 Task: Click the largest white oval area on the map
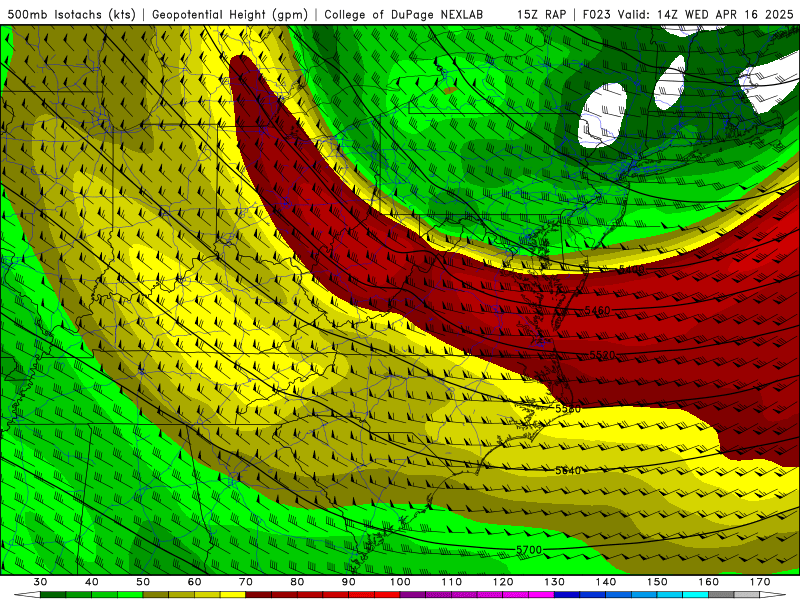click(603, 115)
